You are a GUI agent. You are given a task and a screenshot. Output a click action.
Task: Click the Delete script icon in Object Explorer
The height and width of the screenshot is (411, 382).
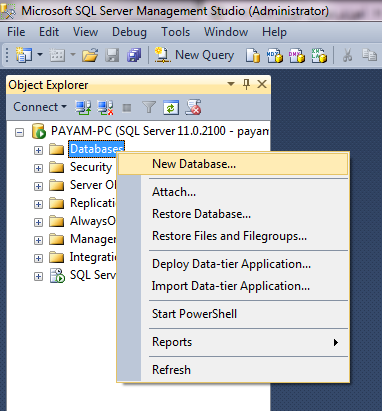coord(193,107)
